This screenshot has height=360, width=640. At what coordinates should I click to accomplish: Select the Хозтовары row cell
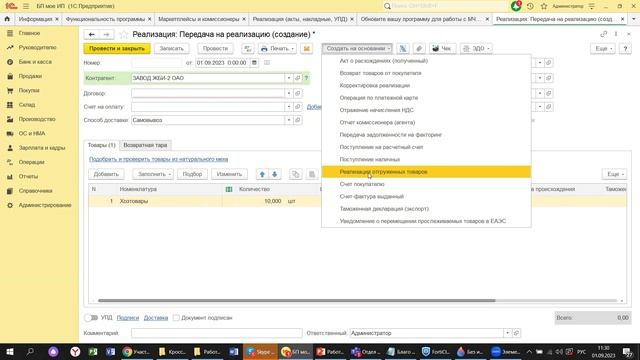(170, 201)
